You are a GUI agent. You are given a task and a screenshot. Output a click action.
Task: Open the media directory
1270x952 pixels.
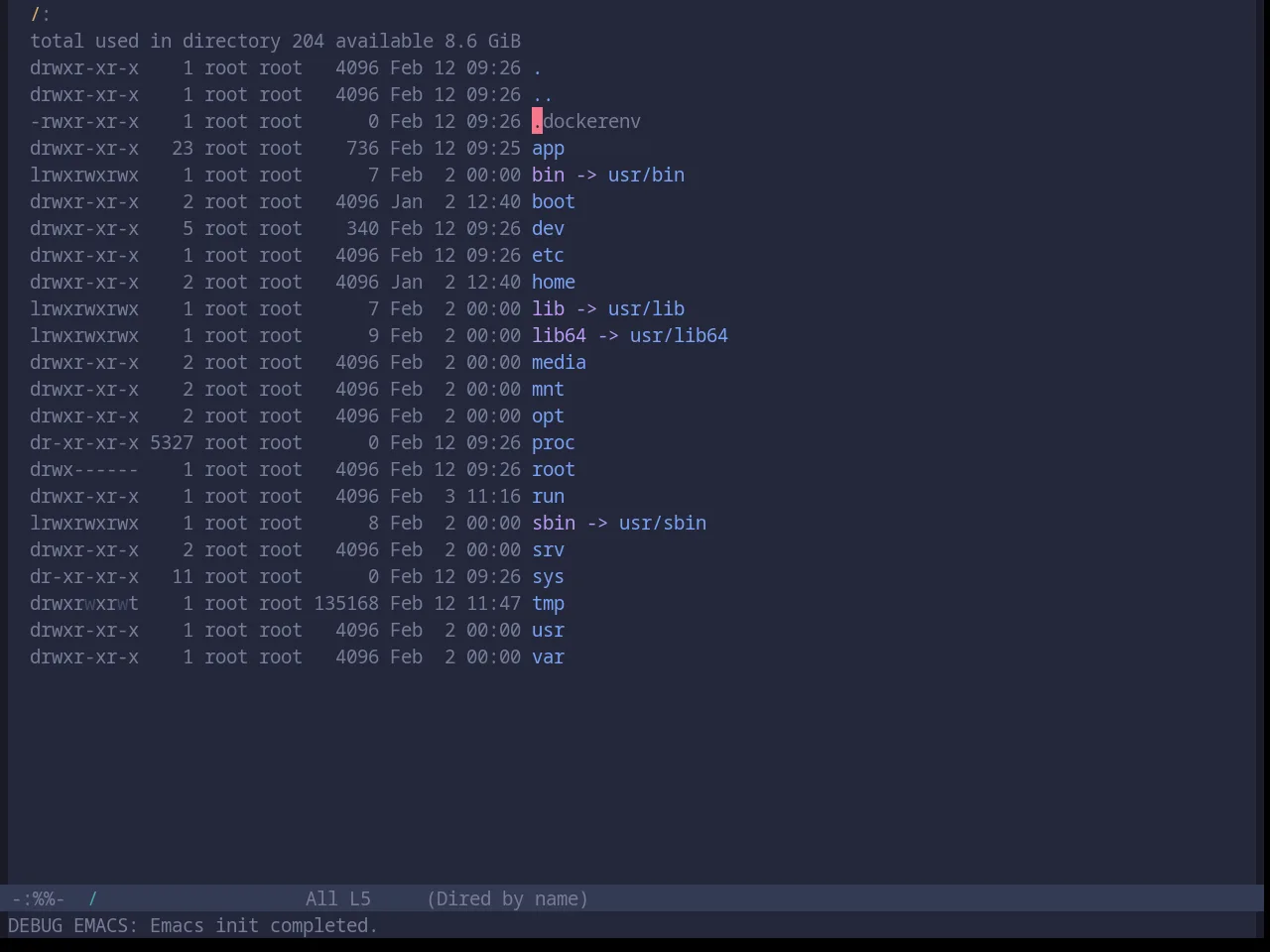coord(559,362)
